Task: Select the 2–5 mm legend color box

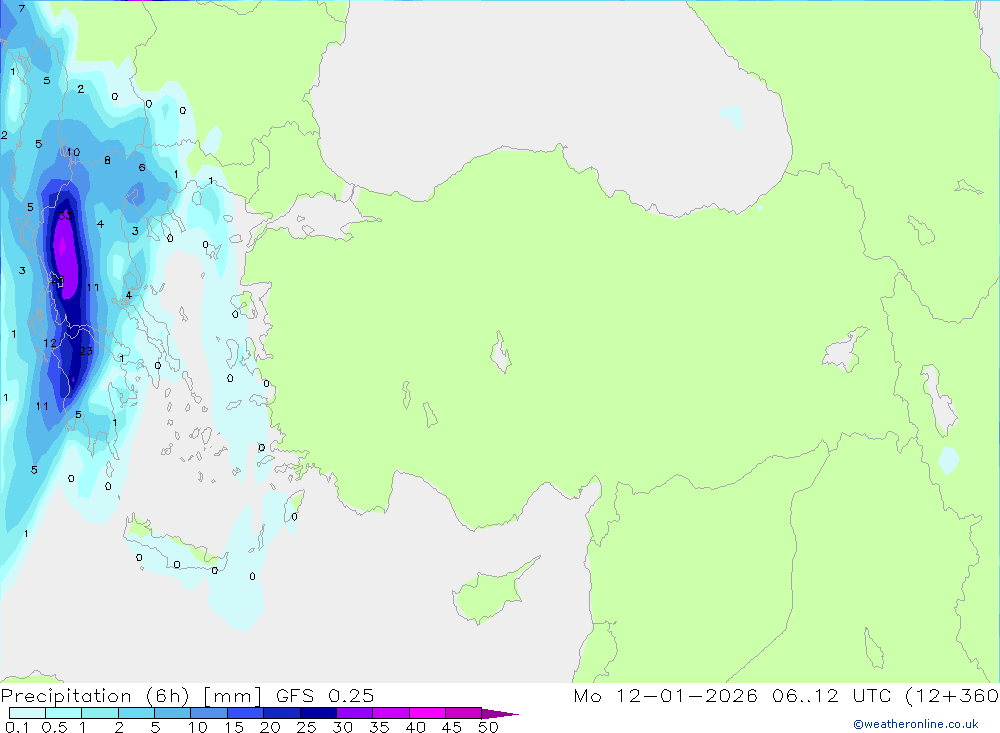Action: coord(136,713)
